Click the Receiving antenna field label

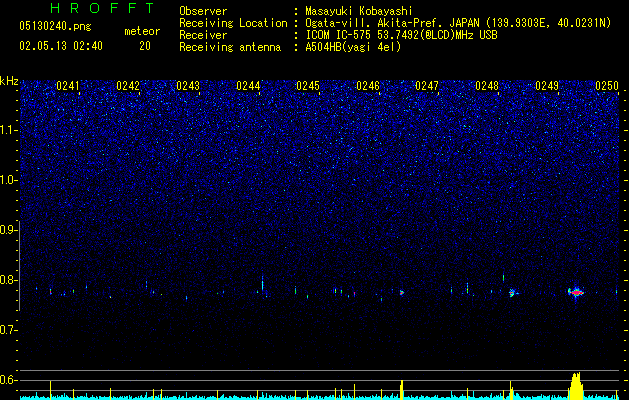[230, 47]
